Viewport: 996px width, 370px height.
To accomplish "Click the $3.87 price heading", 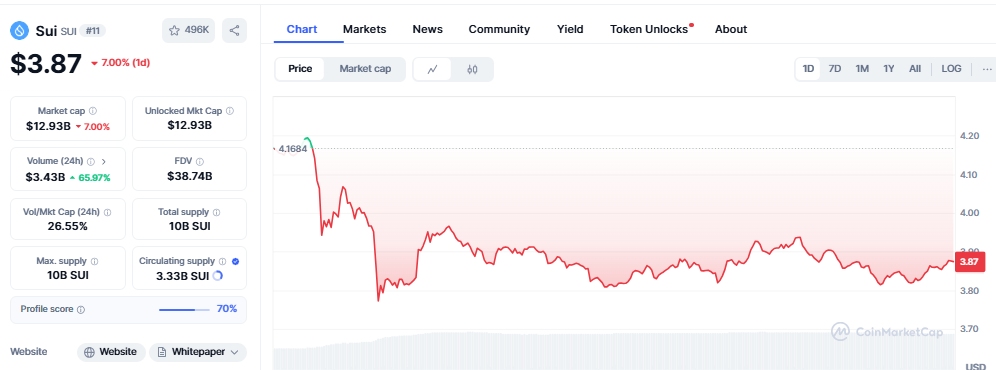I will pos(46,64).
